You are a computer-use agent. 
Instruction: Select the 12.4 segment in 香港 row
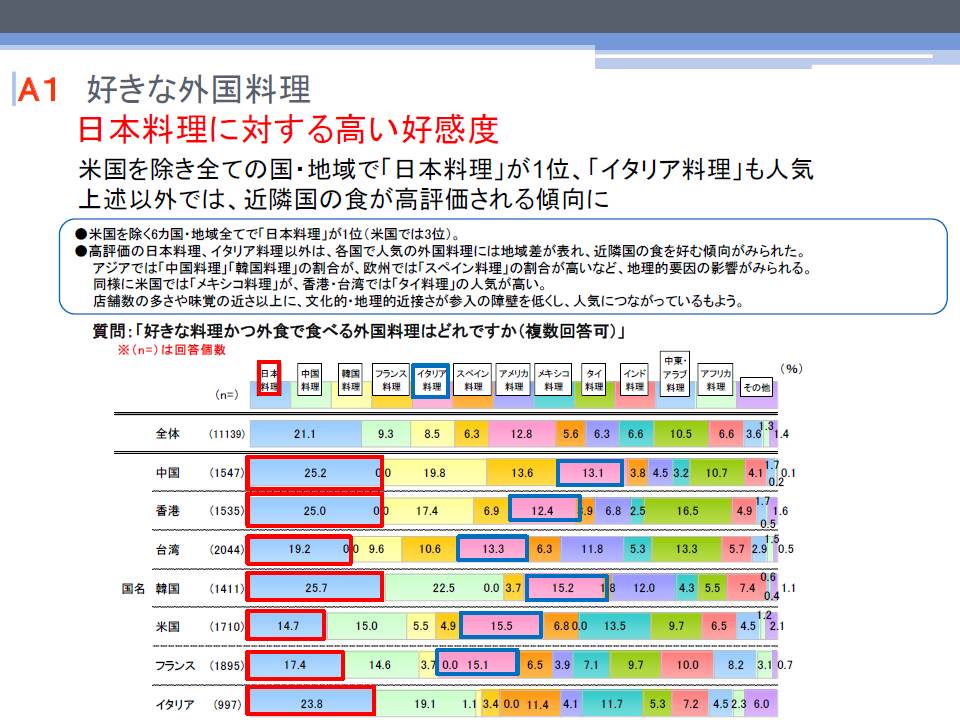coord(543,510)
